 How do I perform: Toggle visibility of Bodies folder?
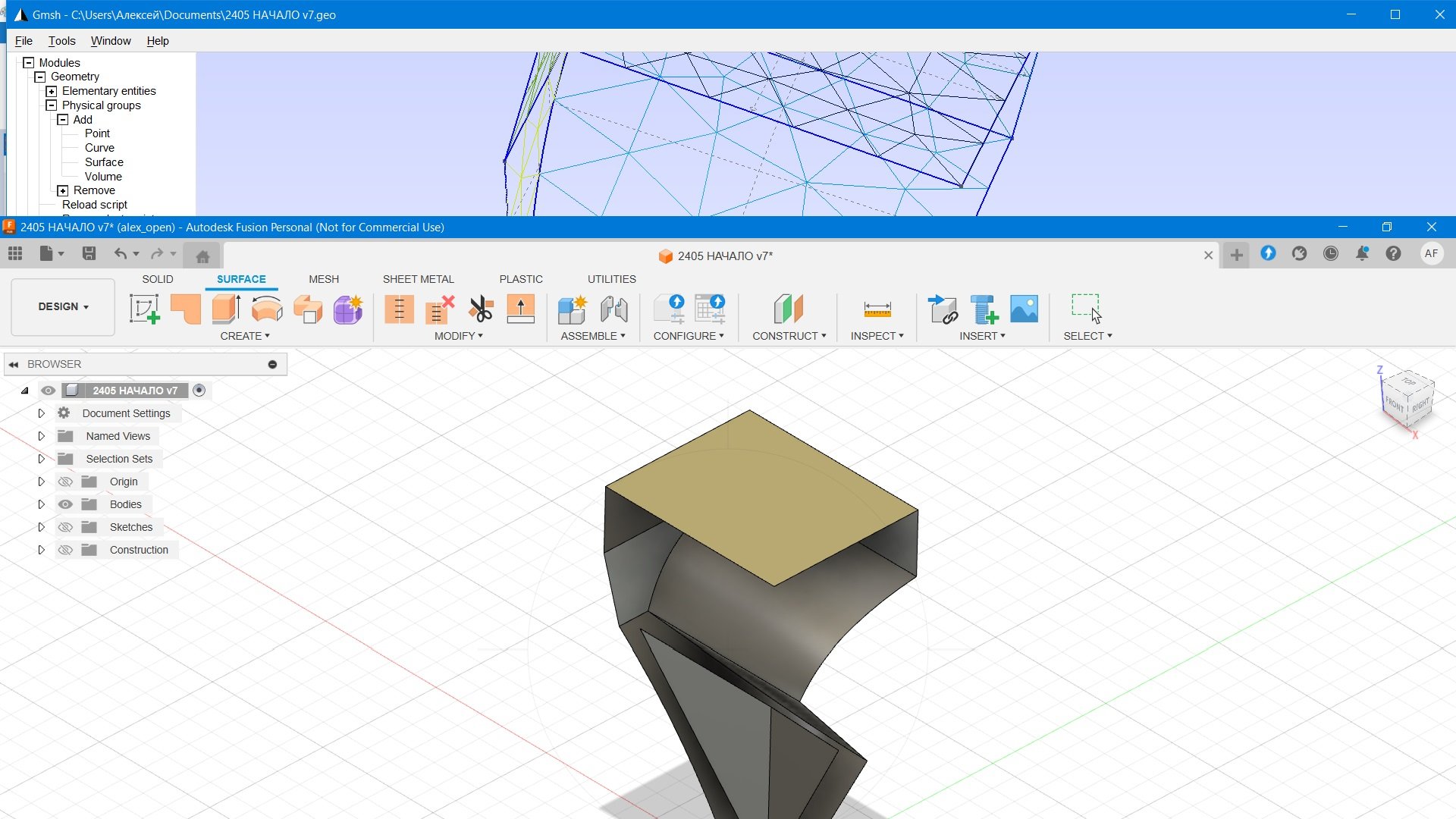[65, 504]
